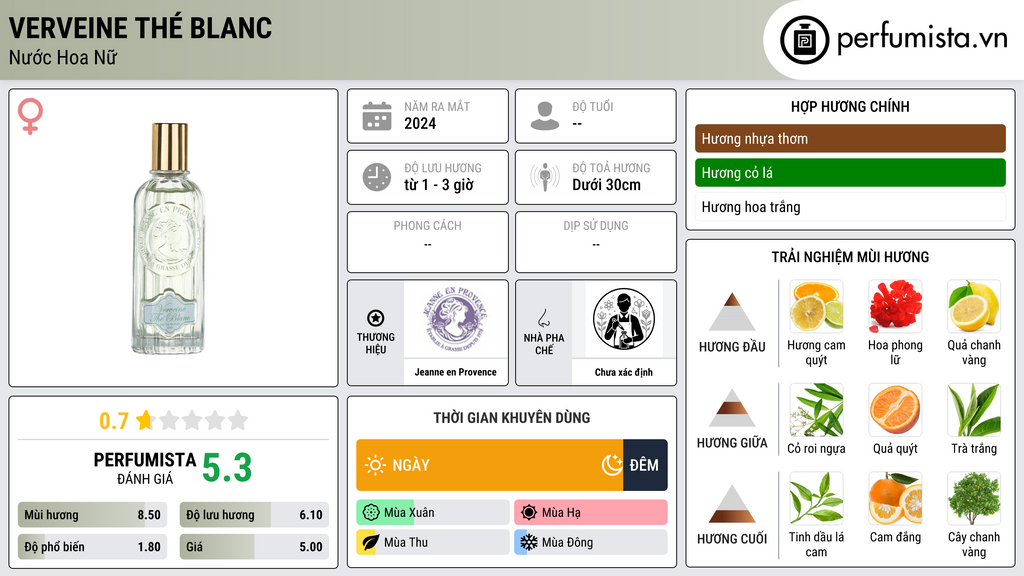The width and height of the screenshot is (1024, 576).
Task: Open the Hương cam quýt note image
Action: click(816, 306)
